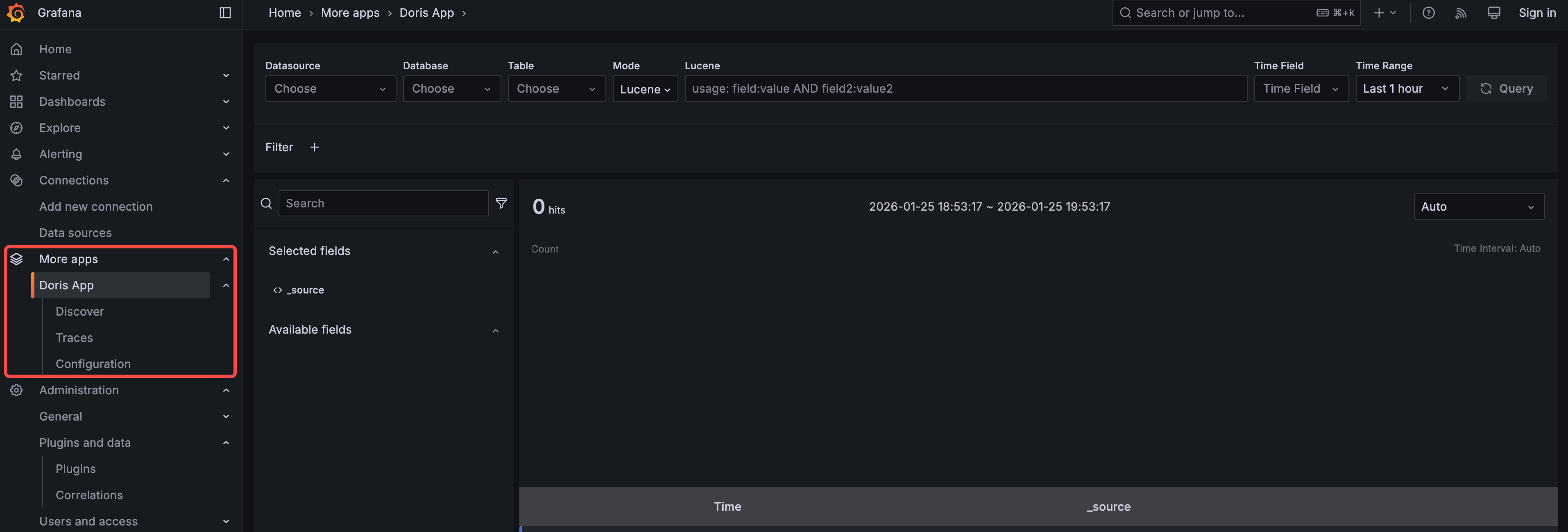Click the Query button
The height and width of the screenshot is (532, 1568).
click(1506, 89)
